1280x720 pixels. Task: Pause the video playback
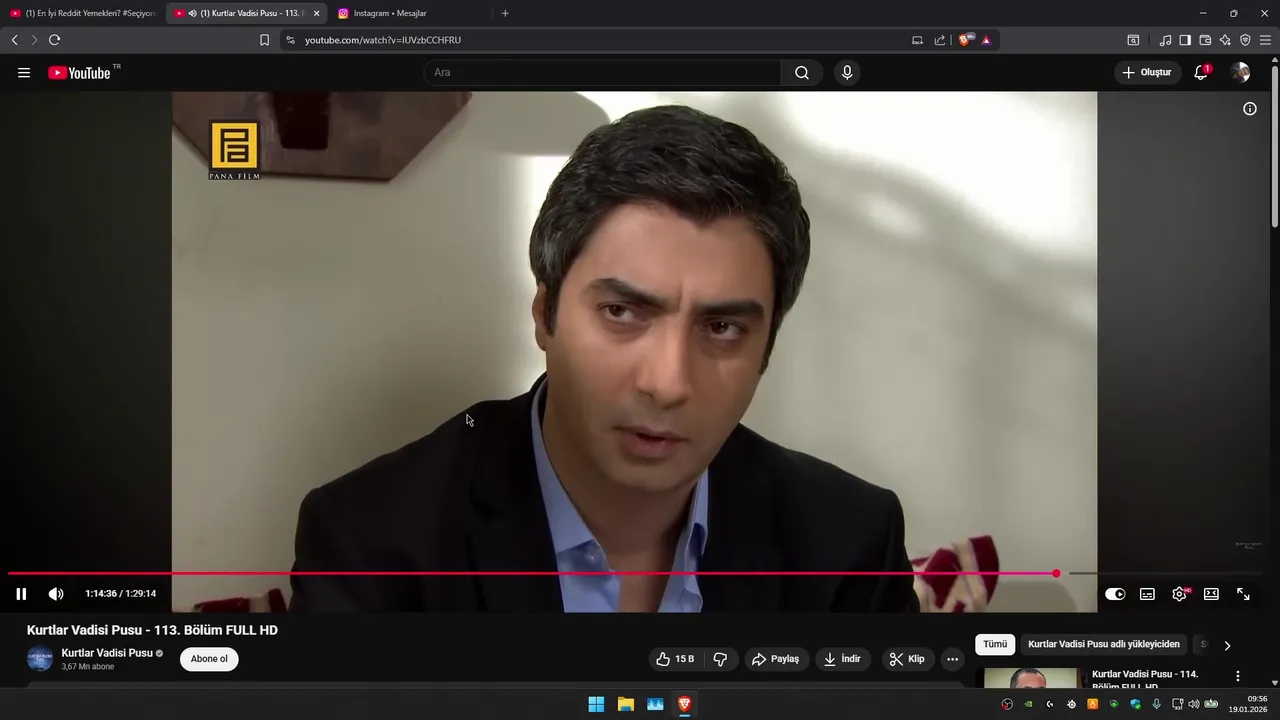(x=21, y=594)
